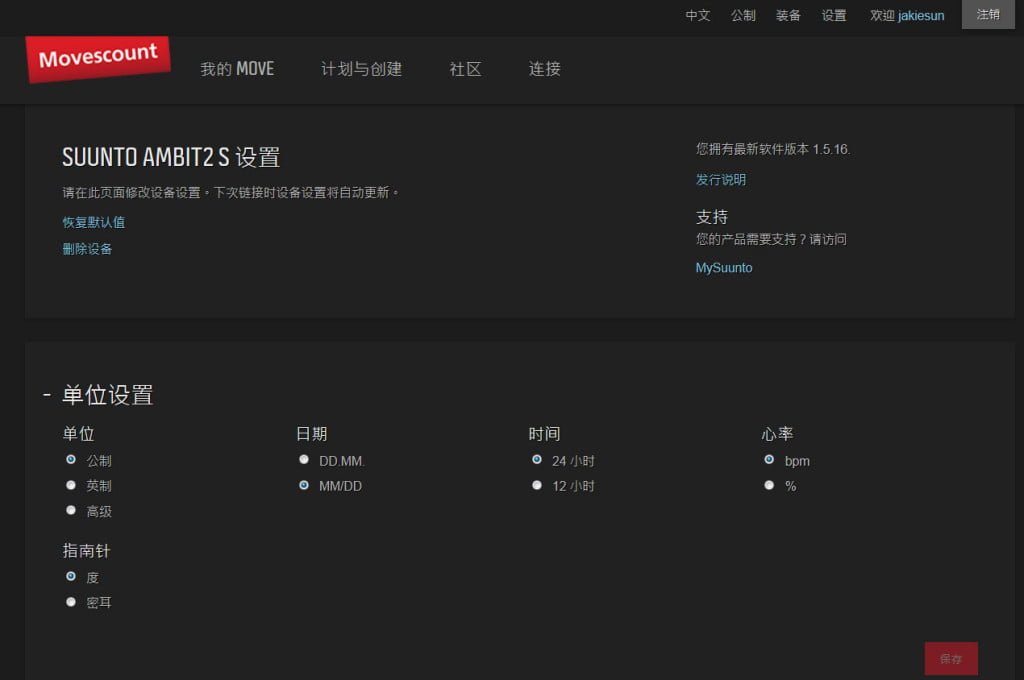Choose the DD.MM. date format
1024x680 pixels.
304,460
